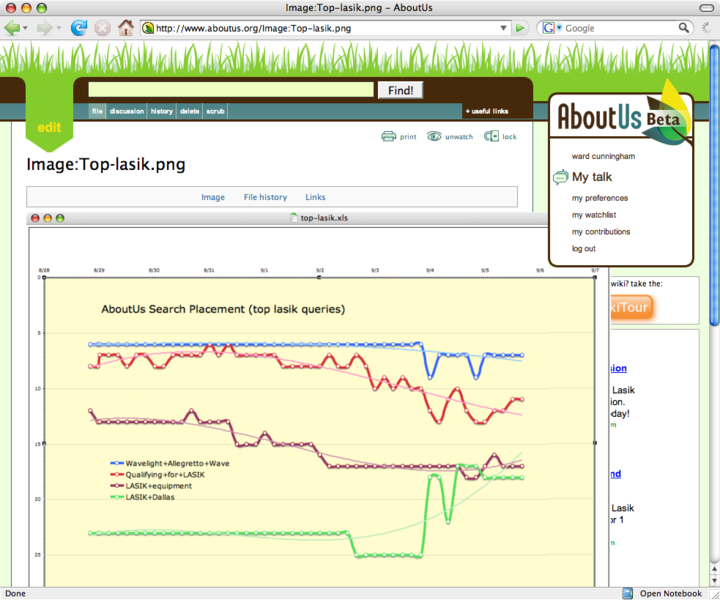This screenshot has width=720, height=600.
Task: Click the log out link
Action: click(x=583, y=248)
